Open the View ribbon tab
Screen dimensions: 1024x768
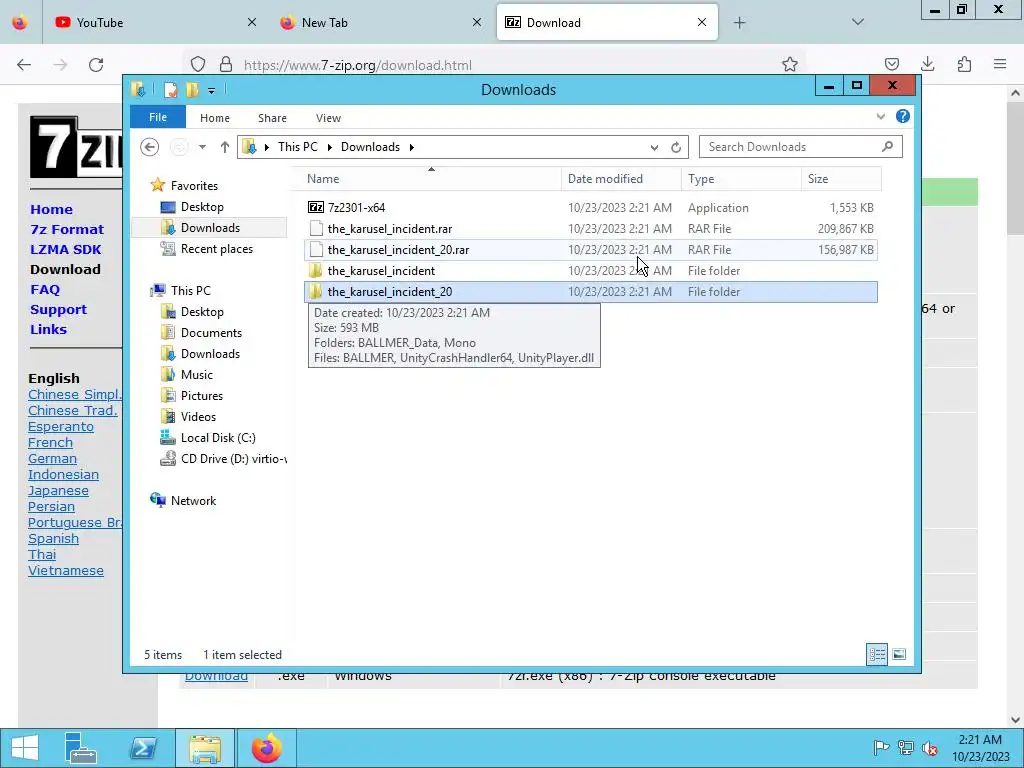pos(328,118)
